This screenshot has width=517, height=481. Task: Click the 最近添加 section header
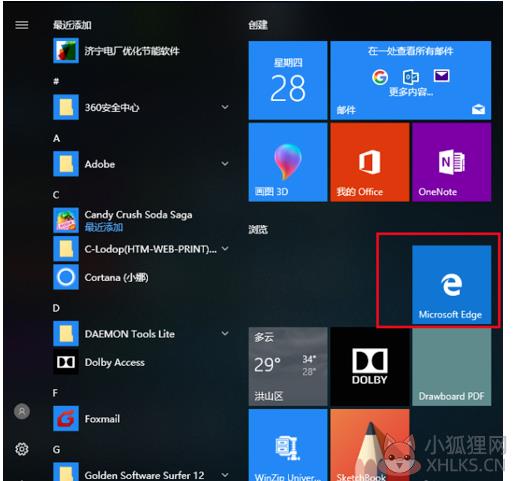tap(72, 25)
